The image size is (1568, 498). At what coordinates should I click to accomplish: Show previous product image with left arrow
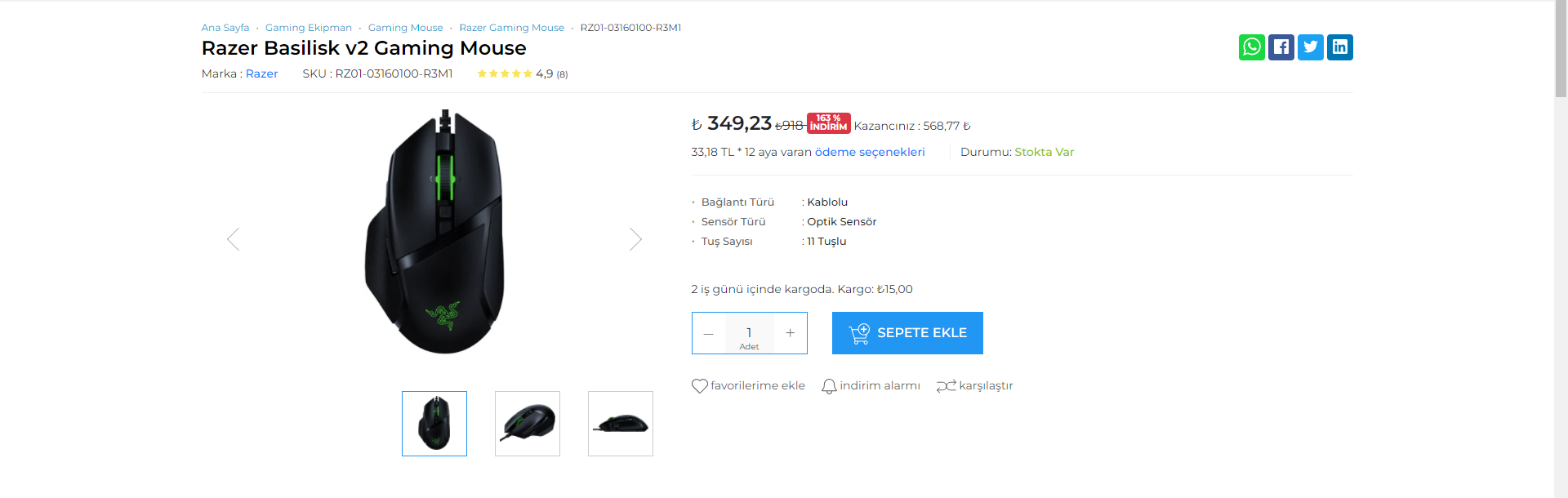pyautogui.click(x=234, y=239)
